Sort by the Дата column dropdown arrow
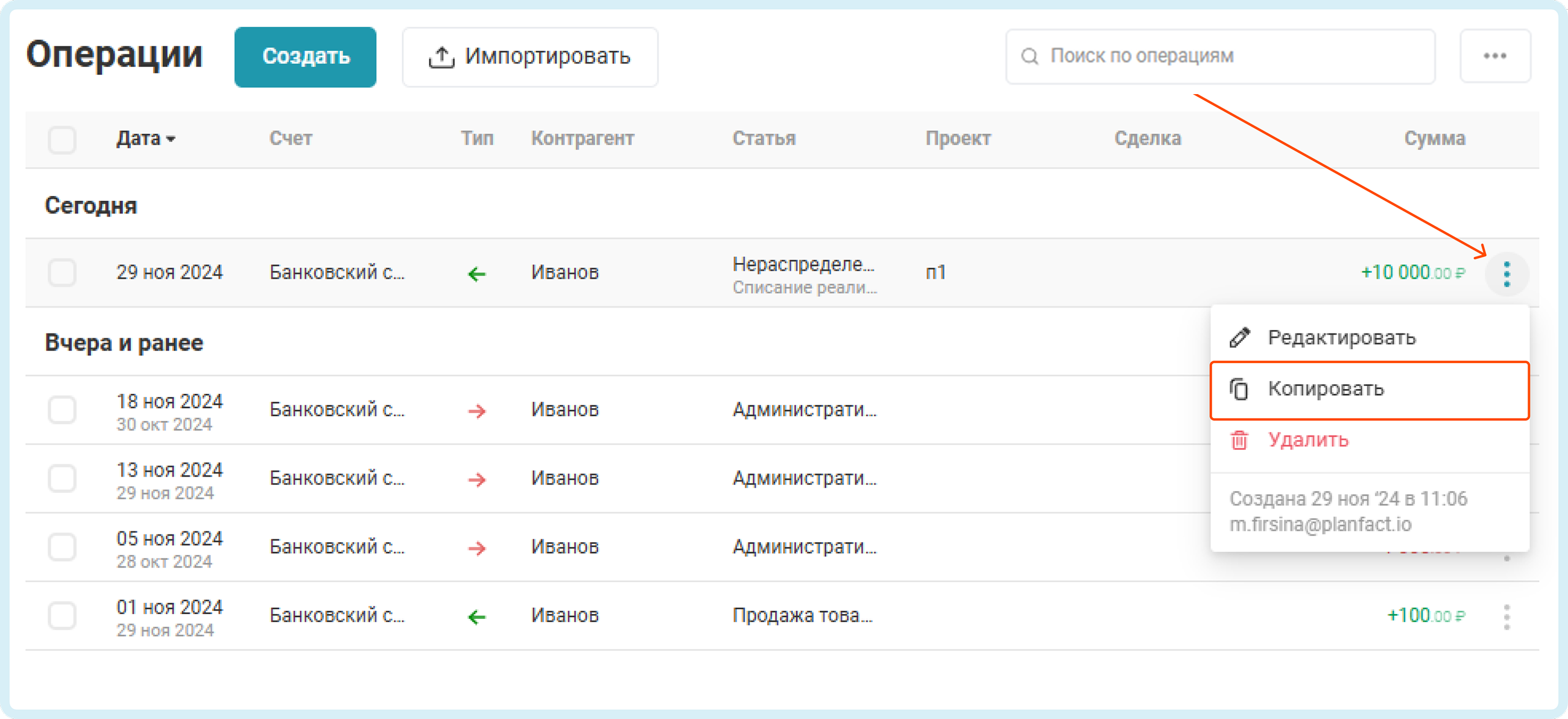The image size is (1568, 719). pos(171,139)
